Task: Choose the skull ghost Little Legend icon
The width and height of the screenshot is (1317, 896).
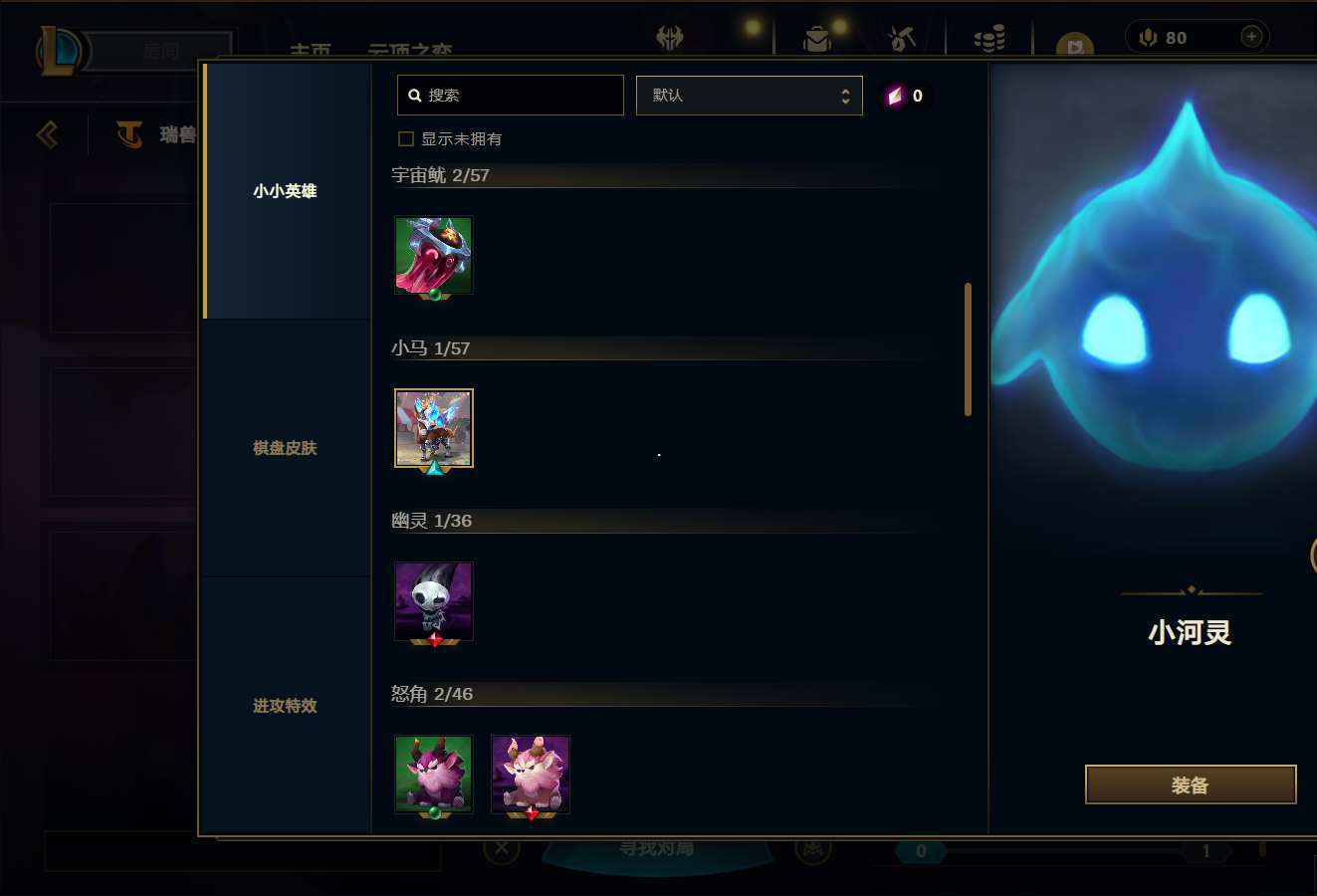Action: (x=433, y=601)
